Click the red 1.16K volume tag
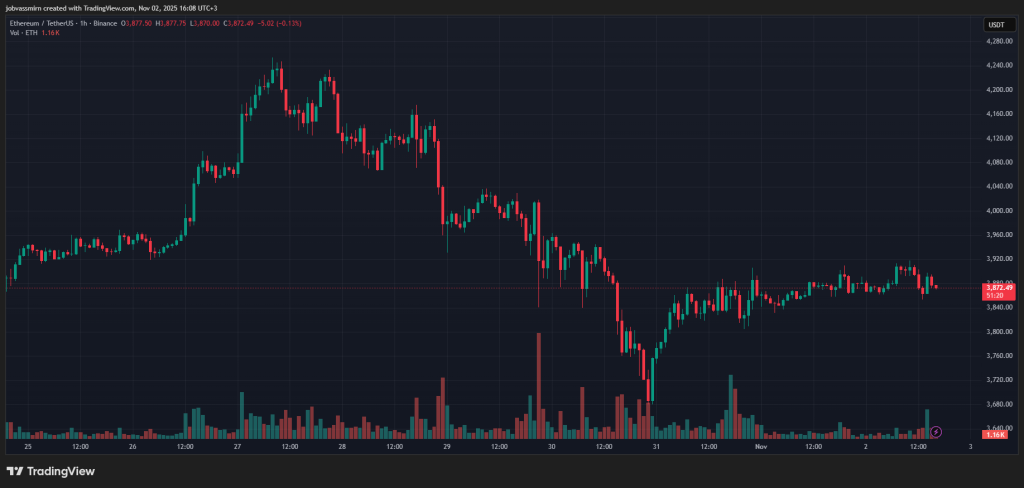The image size is (1024, 488). click(995, 435)
